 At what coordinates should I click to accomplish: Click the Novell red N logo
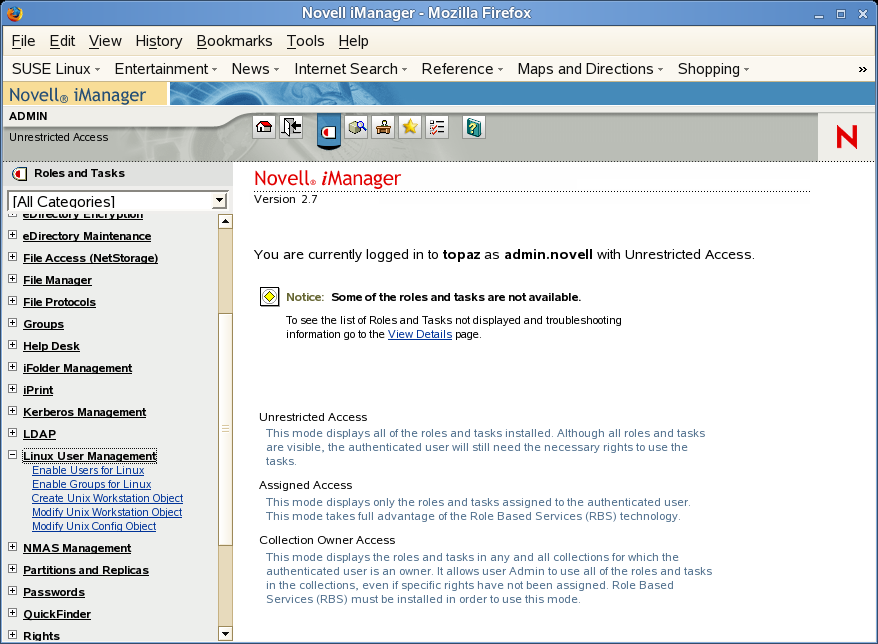[847, 137]
